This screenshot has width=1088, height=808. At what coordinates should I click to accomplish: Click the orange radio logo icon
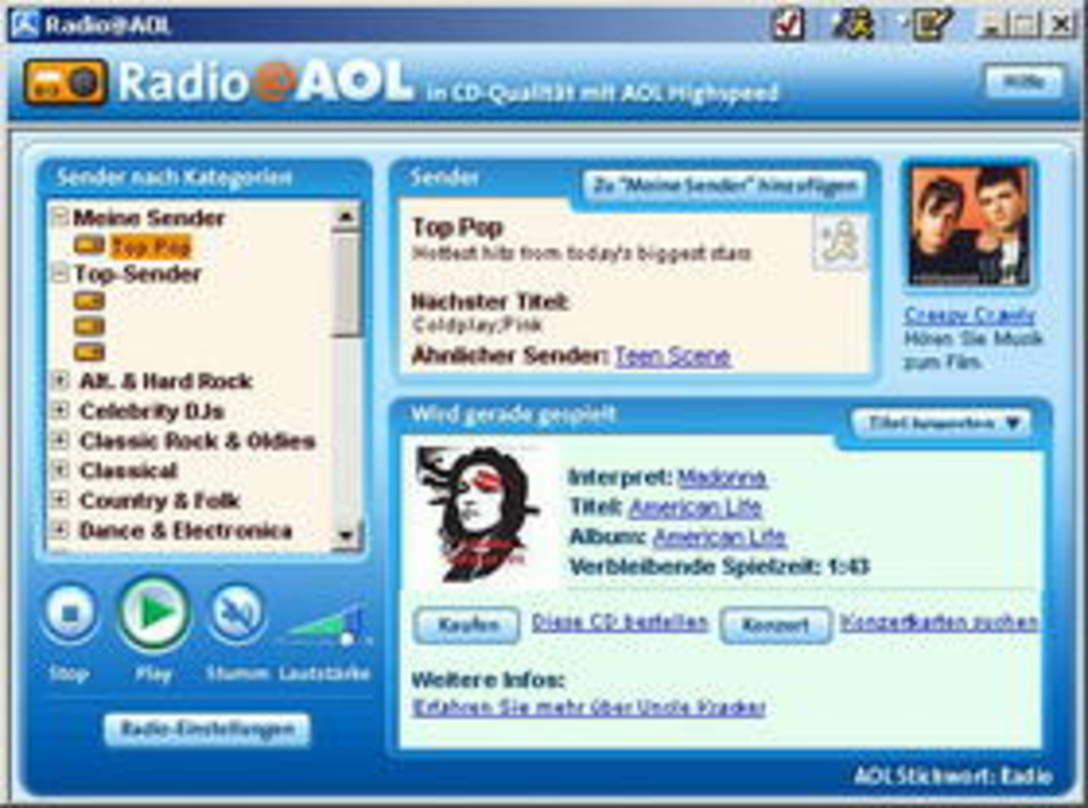[66, 83]
